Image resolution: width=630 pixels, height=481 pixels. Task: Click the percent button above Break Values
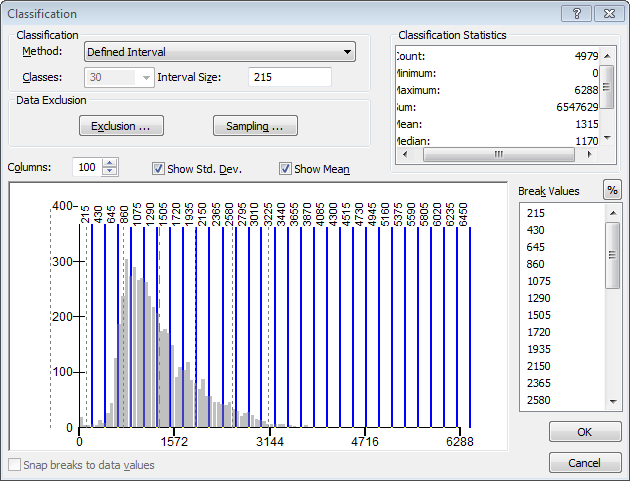click(612, 191)
